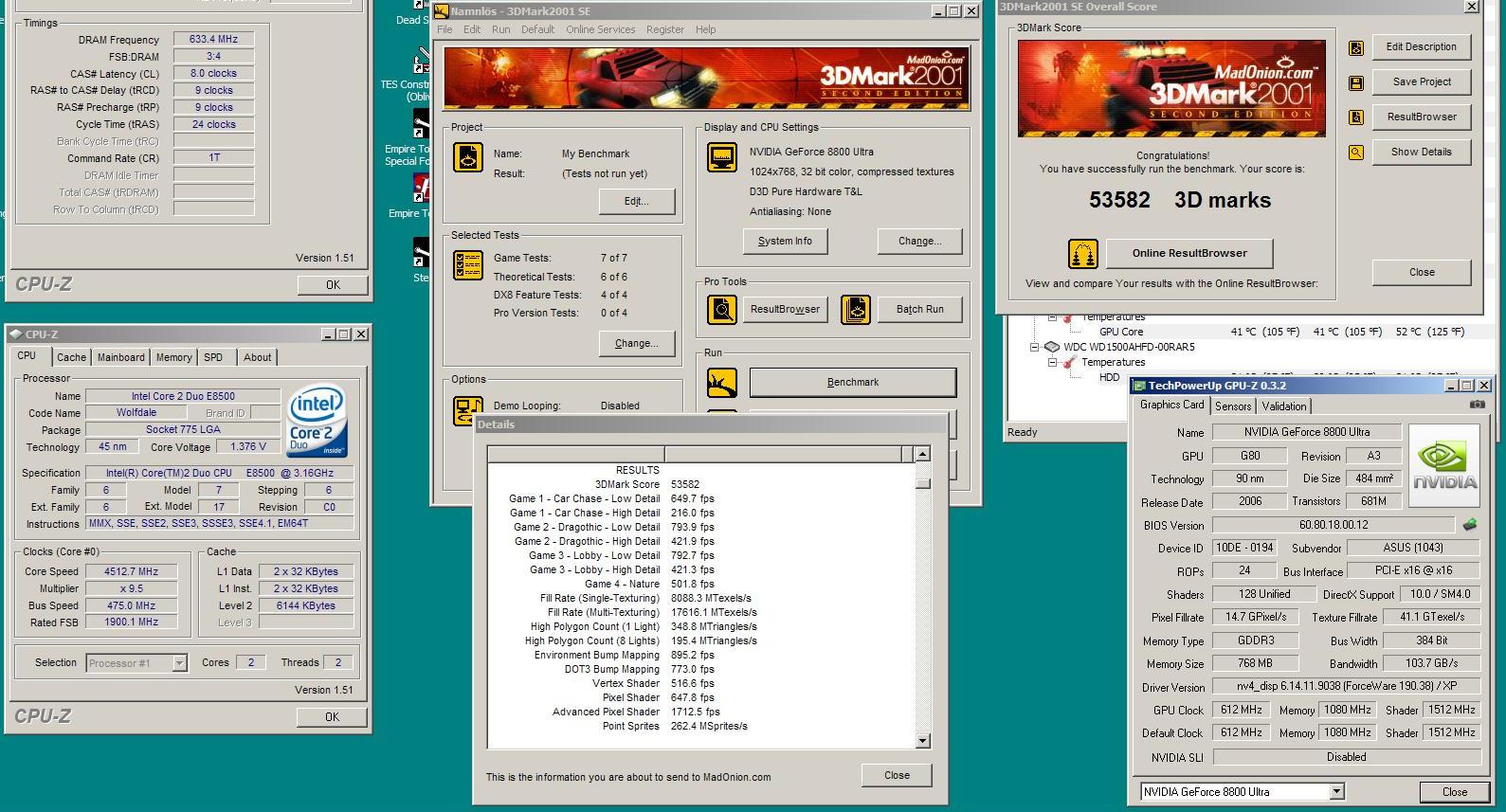This screenshot has height=812, width=1506.
Task: Open the Processor #1 selection dropdown
Action: [179, 663]
